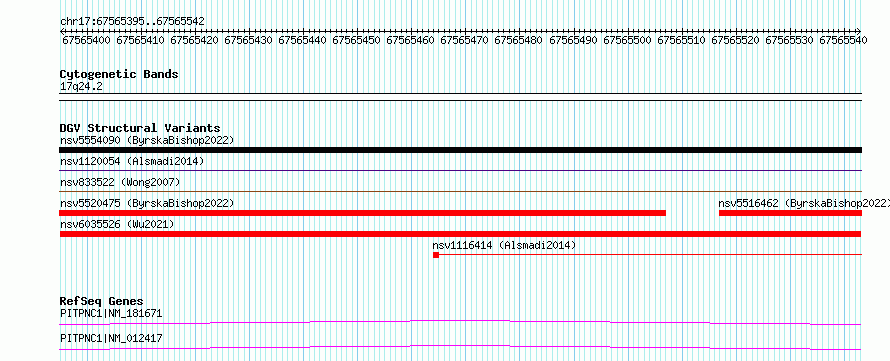Screen dimensions: 890x361
Task: Click ruler position 67565420
Action: (x=194, y=40)
